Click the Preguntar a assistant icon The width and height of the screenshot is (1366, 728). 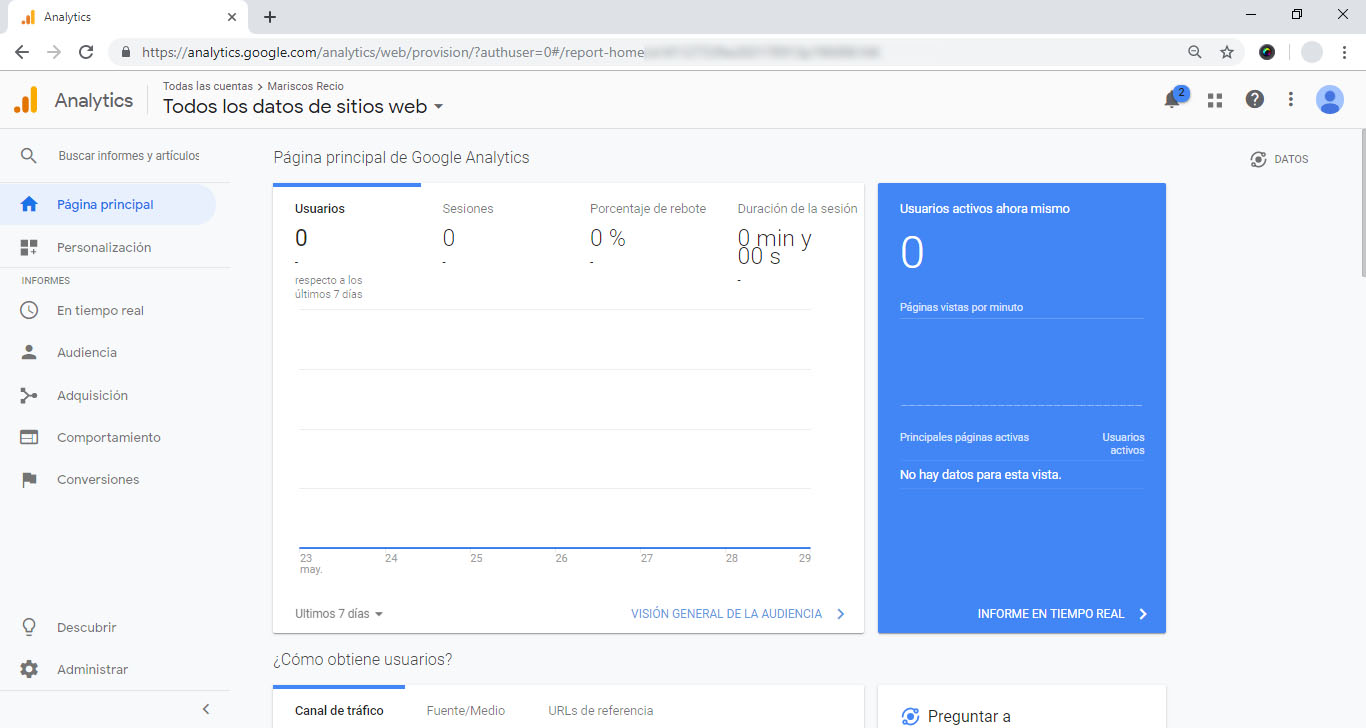(910, 716)
